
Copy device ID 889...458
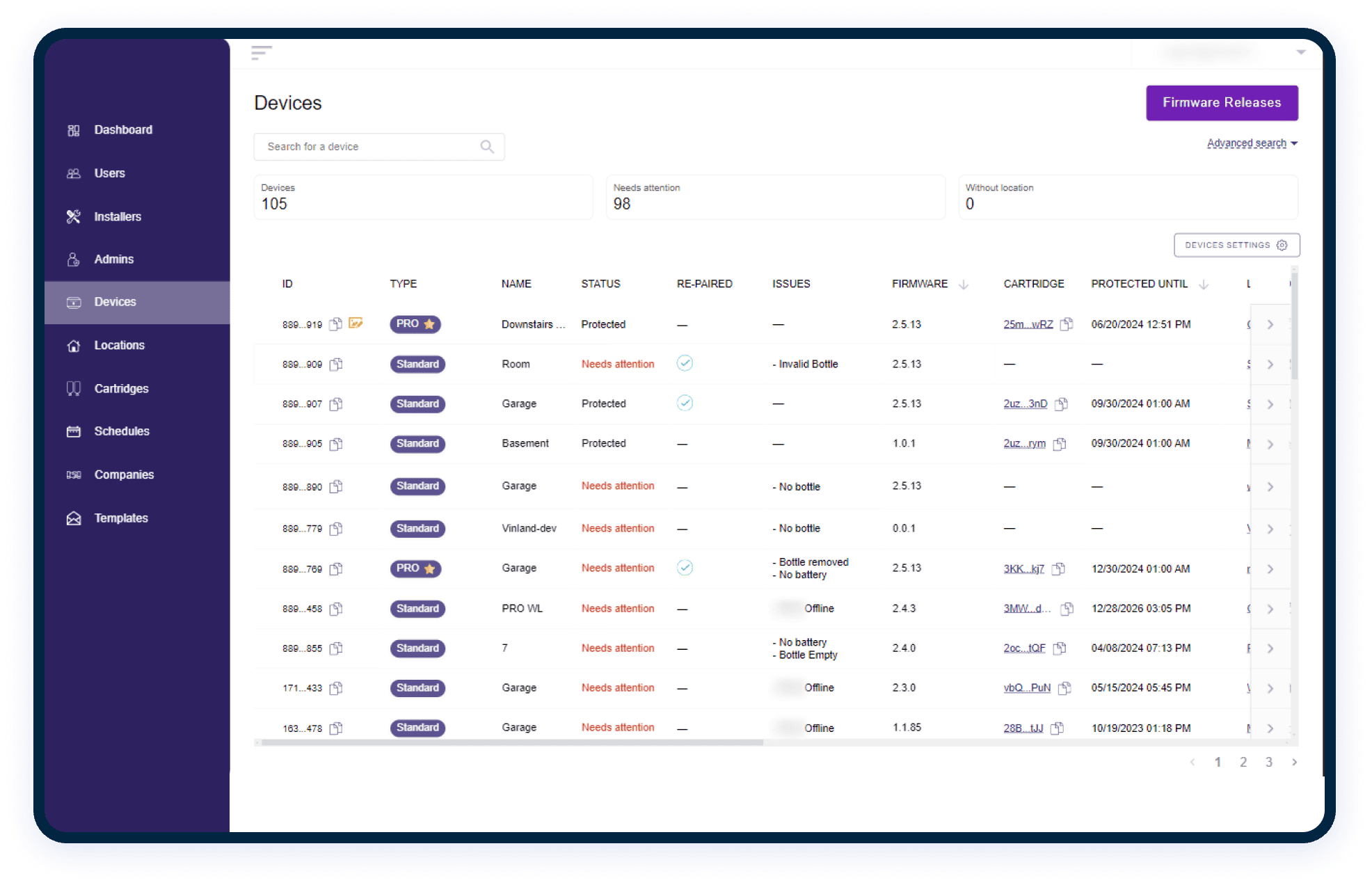336,609
